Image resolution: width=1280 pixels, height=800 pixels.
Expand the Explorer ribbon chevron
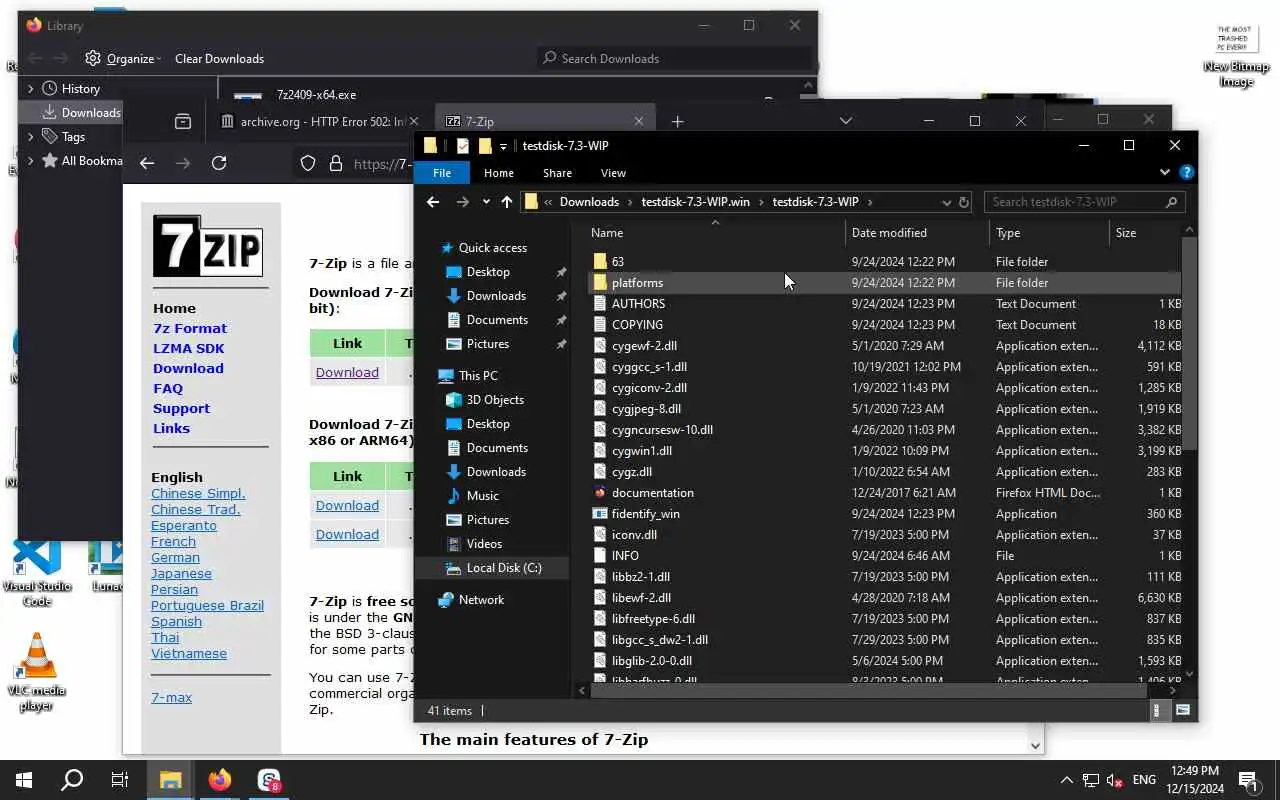tap(1164, 172)
